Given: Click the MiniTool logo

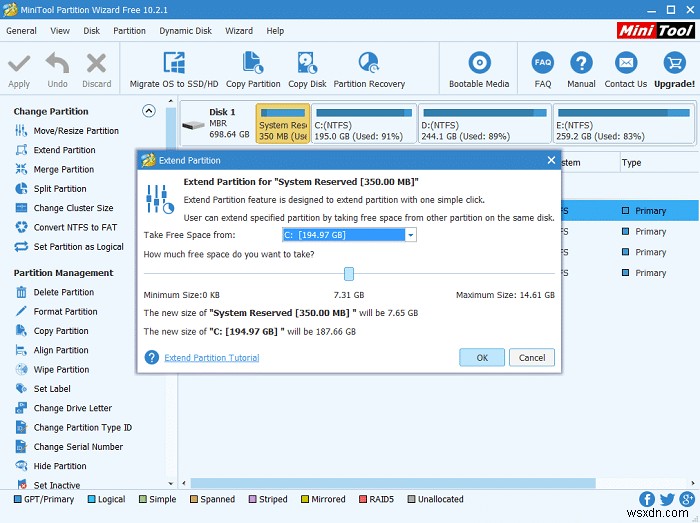Looking at the screenshot, I should [x=656, y=30].
